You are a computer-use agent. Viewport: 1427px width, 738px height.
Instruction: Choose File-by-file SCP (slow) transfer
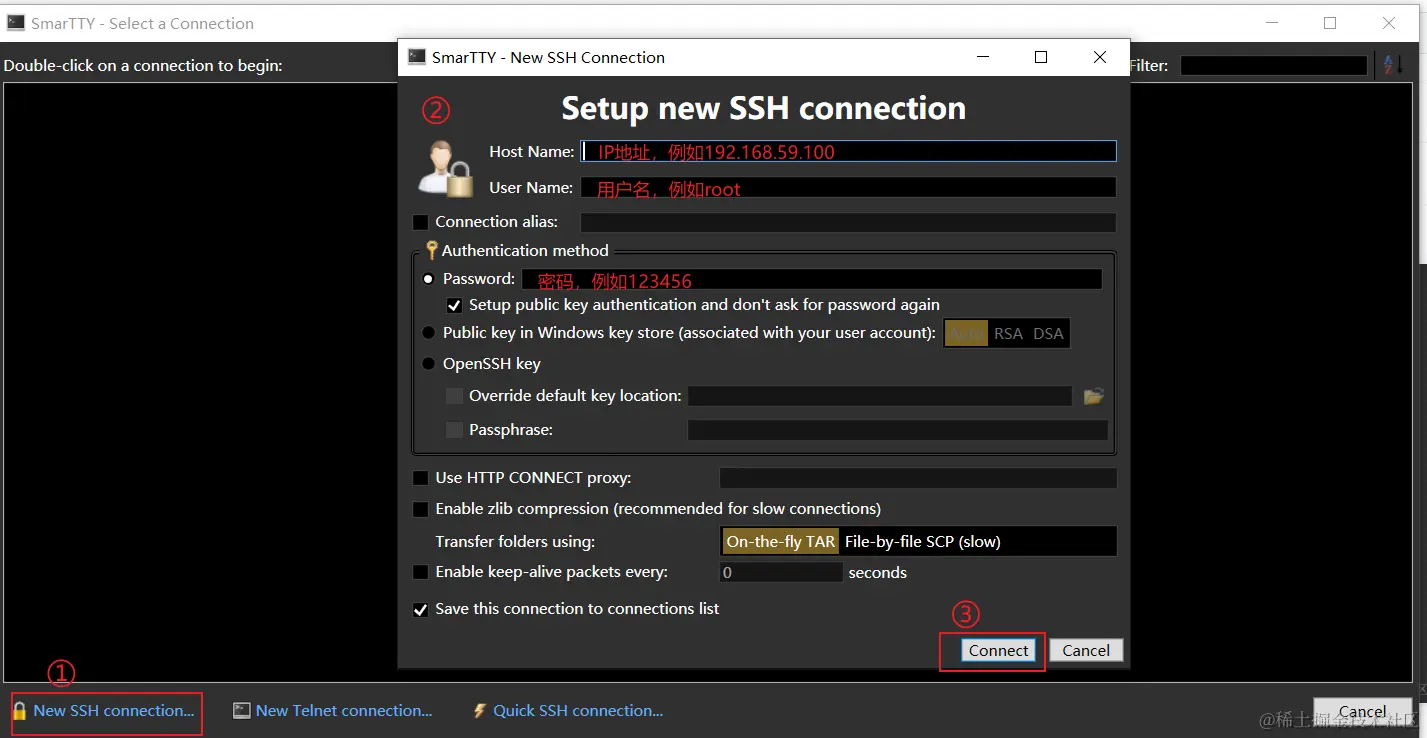click(x=923, y=542)
